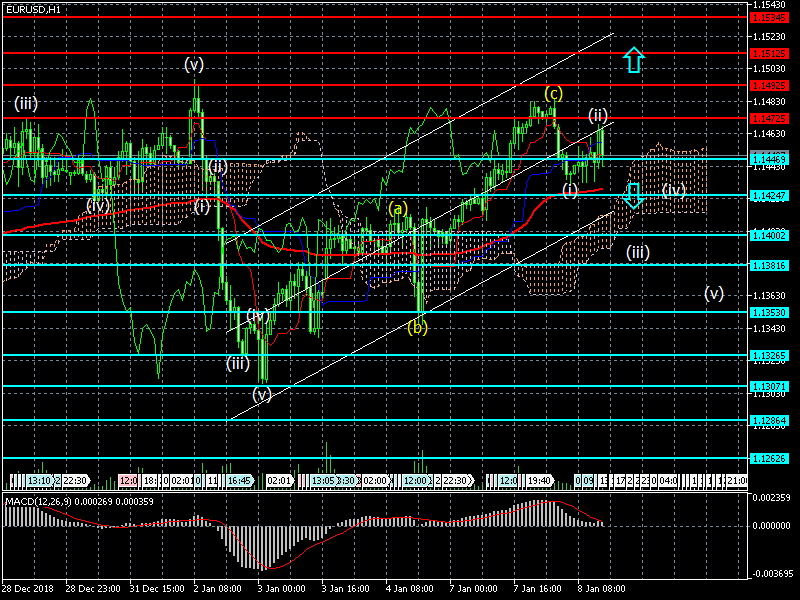The height and width of the screenshot is (600, 800).
Task: Click the 28 Dec 2018 time axis label
Action: tap(27, 589)
